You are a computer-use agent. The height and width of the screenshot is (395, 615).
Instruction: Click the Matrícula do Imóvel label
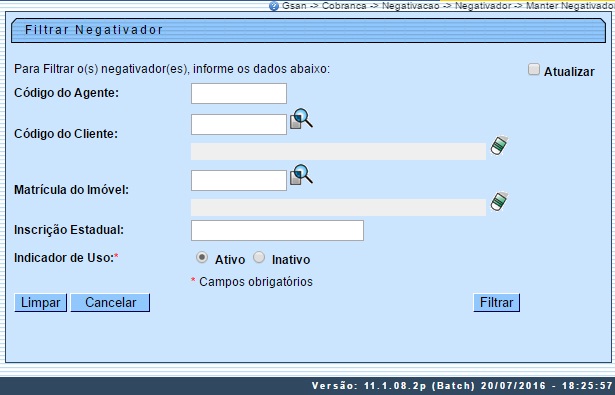tap(71, 190)
